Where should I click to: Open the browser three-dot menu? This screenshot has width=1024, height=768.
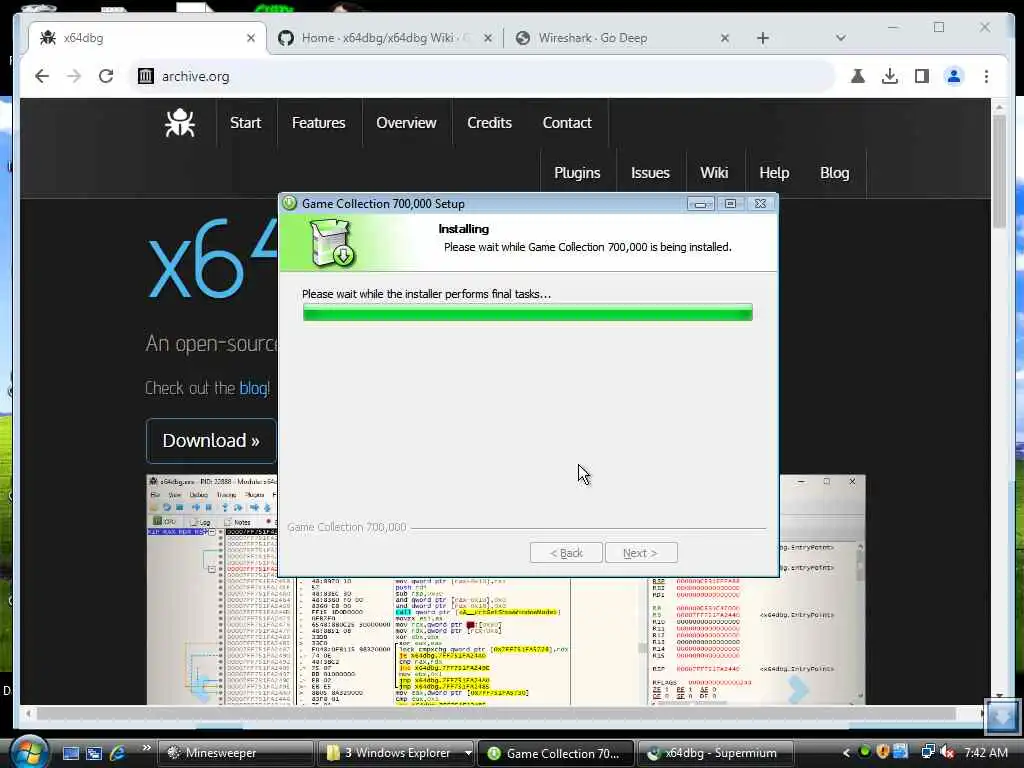pos(986,76)
